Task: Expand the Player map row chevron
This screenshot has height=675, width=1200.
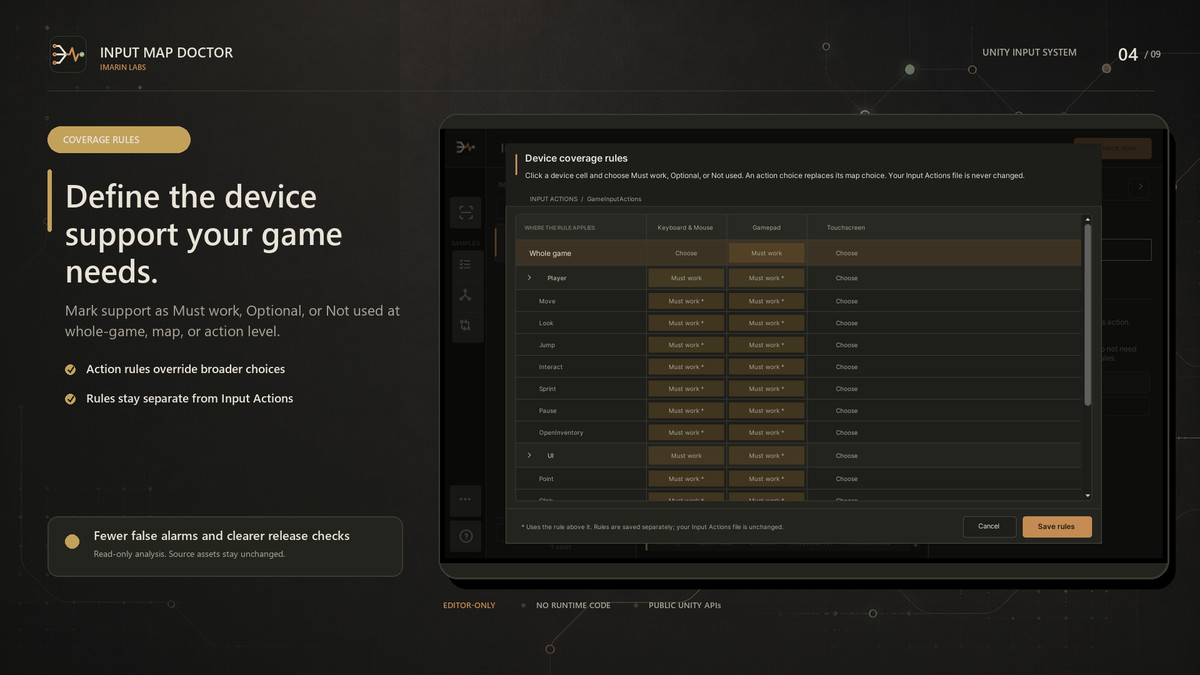Action: click(x=529, y=278)
